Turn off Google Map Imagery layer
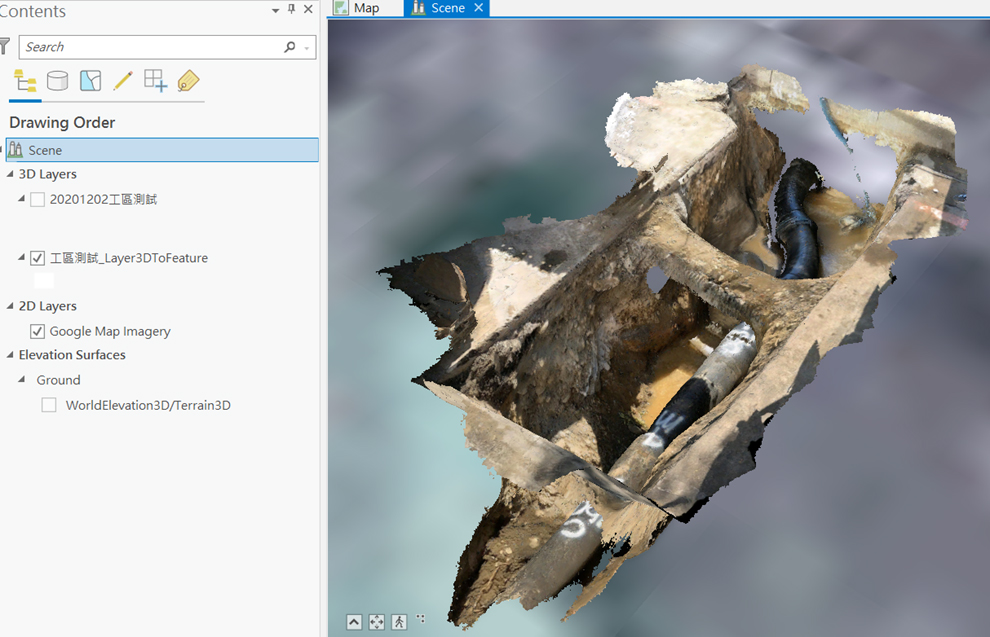The height and width of the screenshot is (637, 990). 38,332
